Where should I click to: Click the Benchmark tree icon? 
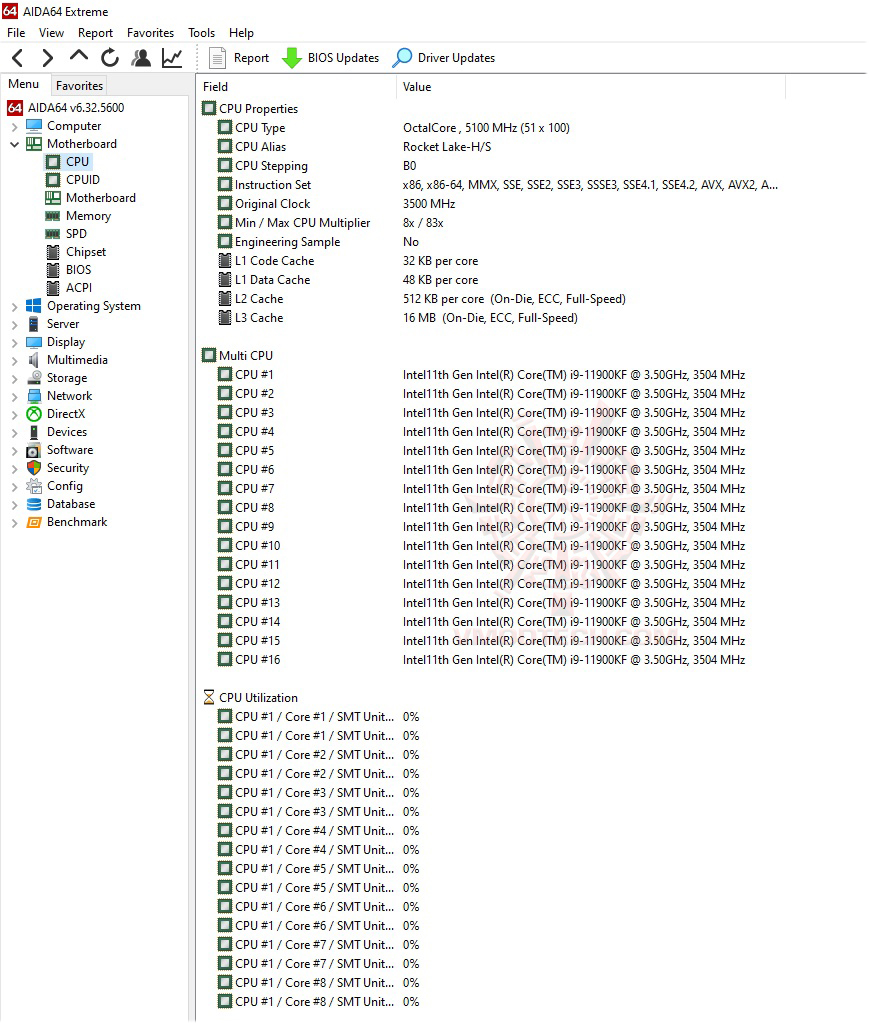[x=34, y=522]
